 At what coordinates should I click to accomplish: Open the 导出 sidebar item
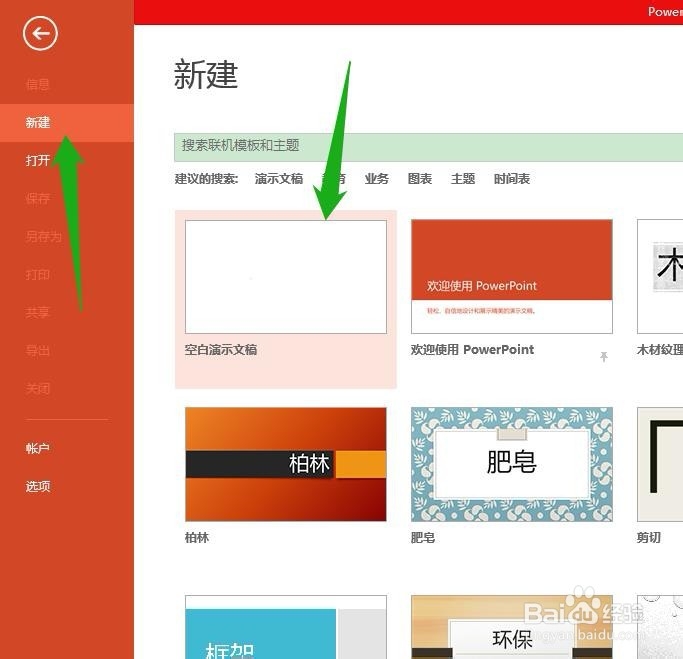37,351
